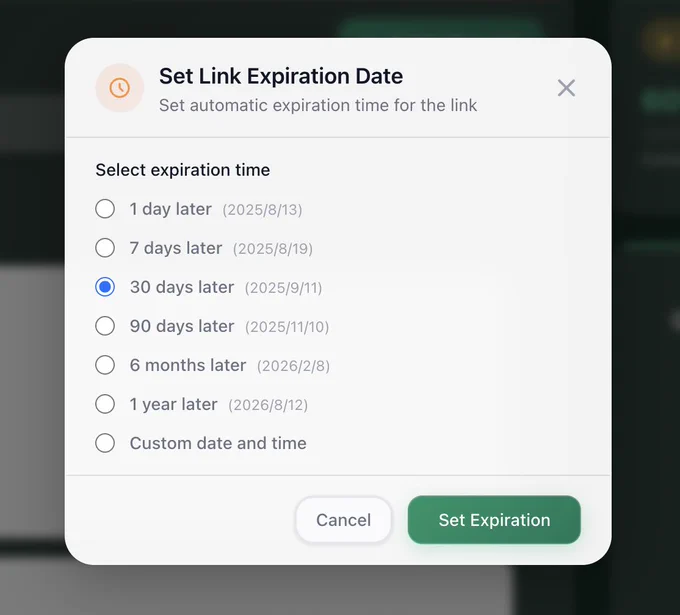Pick the 90 days later radio button
The image size is (680, 615).
(105, 326)
